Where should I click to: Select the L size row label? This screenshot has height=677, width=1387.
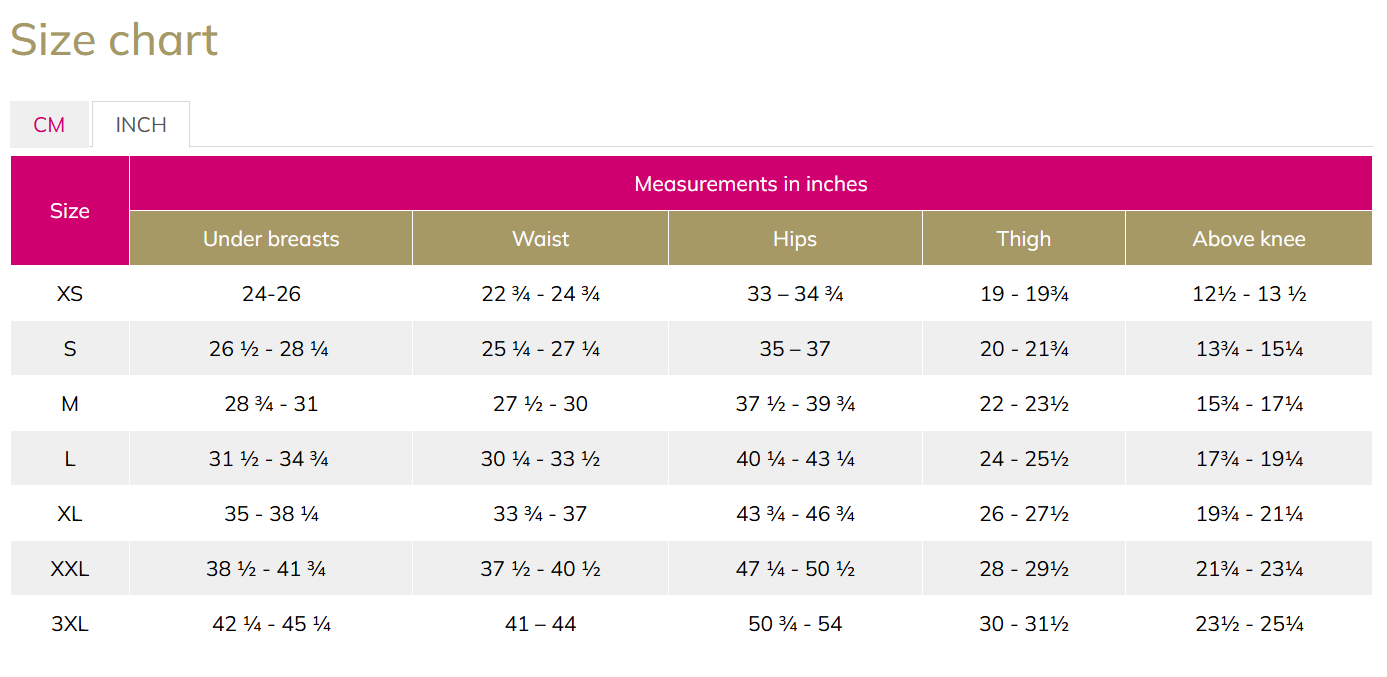coord(70,459)
